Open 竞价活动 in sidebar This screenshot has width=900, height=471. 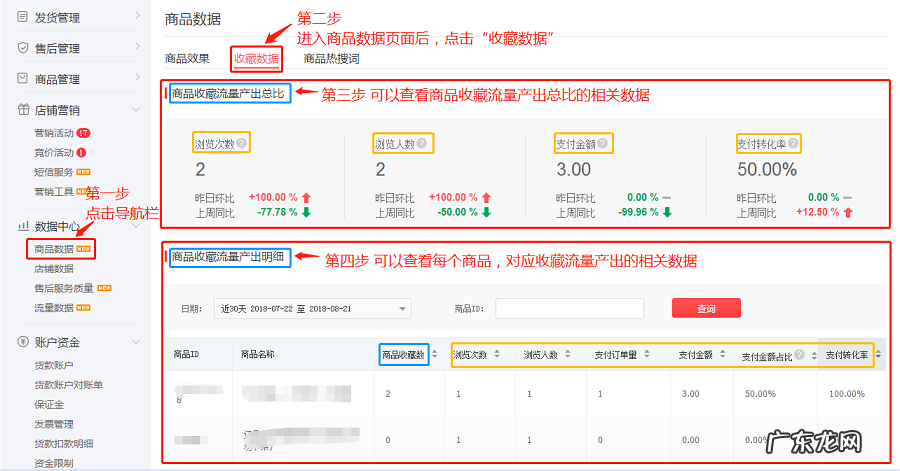(54, 153)
